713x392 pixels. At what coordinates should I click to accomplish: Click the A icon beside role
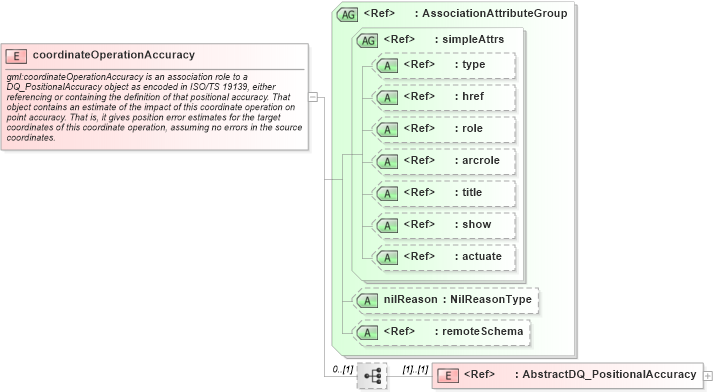point(387,130)
